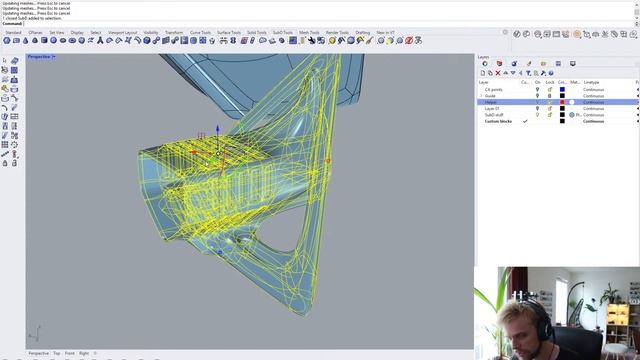The height and width of the screenshot is (360, 640).
Task: Change red color swatch of selected layer
Action: coord(562,102)
